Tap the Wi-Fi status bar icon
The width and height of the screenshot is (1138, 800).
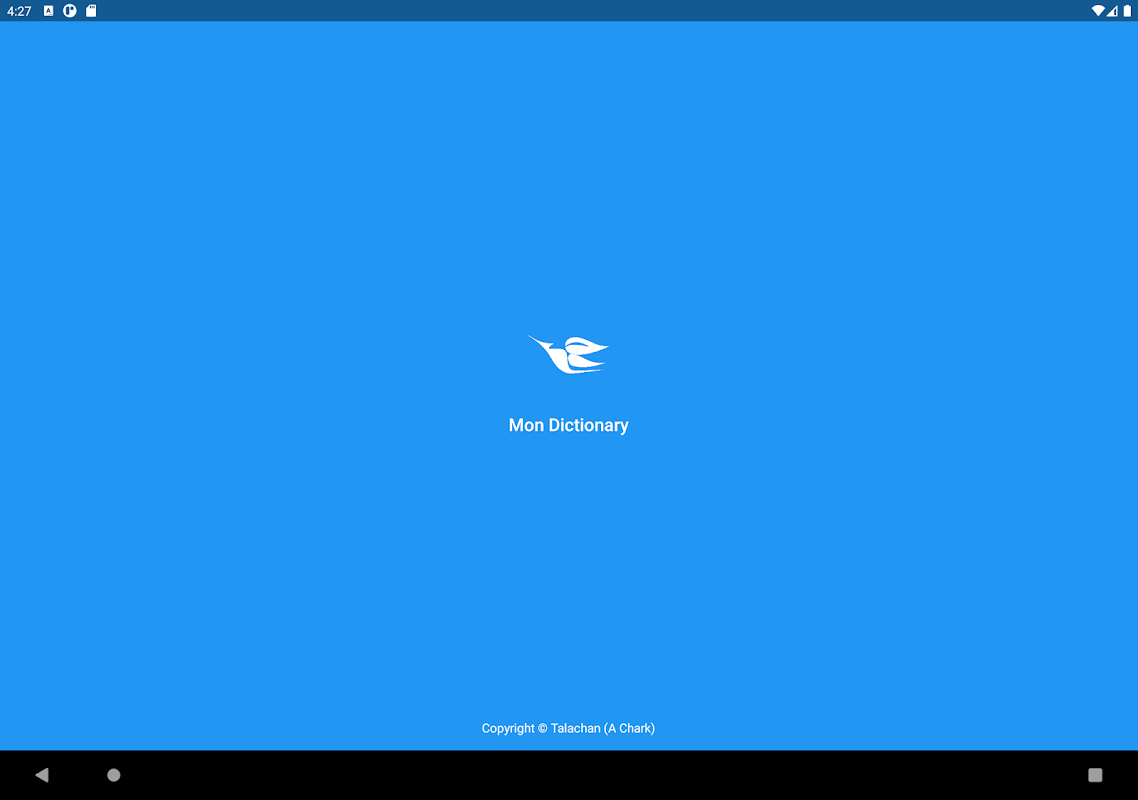(x=1098, y=11)
